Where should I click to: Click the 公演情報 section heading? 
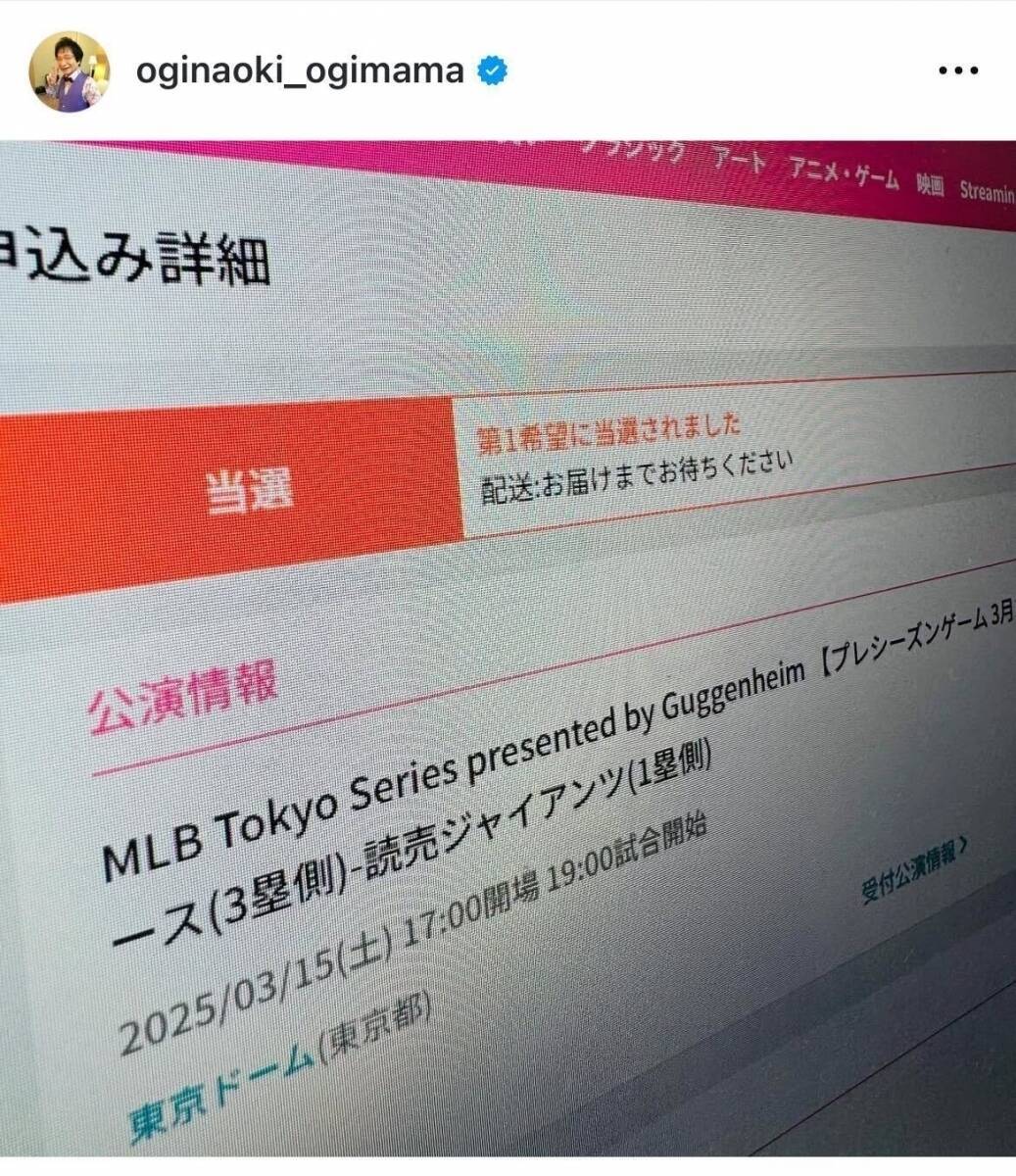[x=184, y=698]
